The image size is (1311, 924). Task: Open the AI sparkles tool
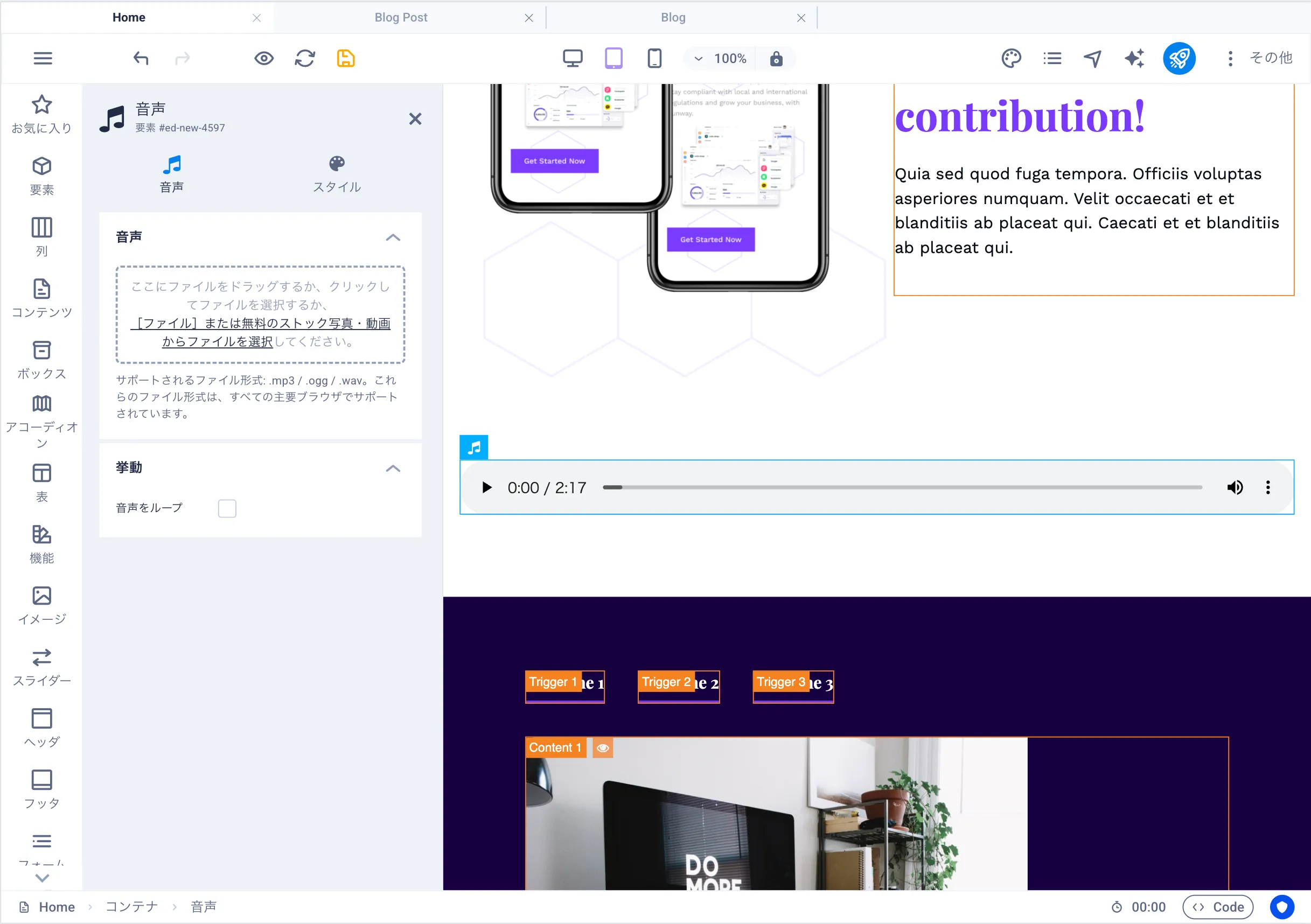(1134, 58)
